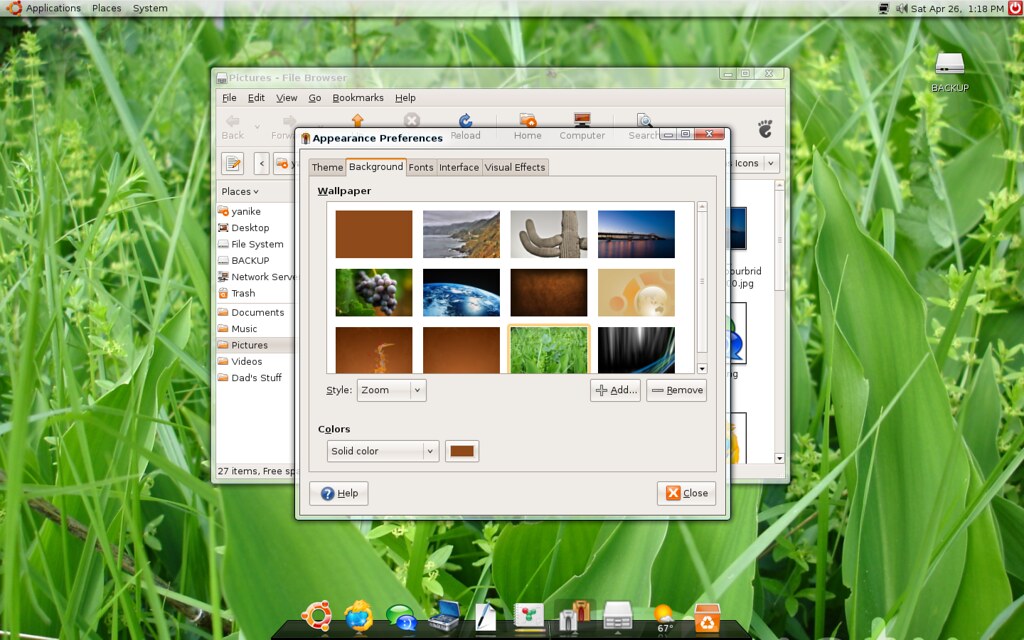Click the Search toolbar icon
Viewport: 1024px width, 640px height.
coord(645,121)
